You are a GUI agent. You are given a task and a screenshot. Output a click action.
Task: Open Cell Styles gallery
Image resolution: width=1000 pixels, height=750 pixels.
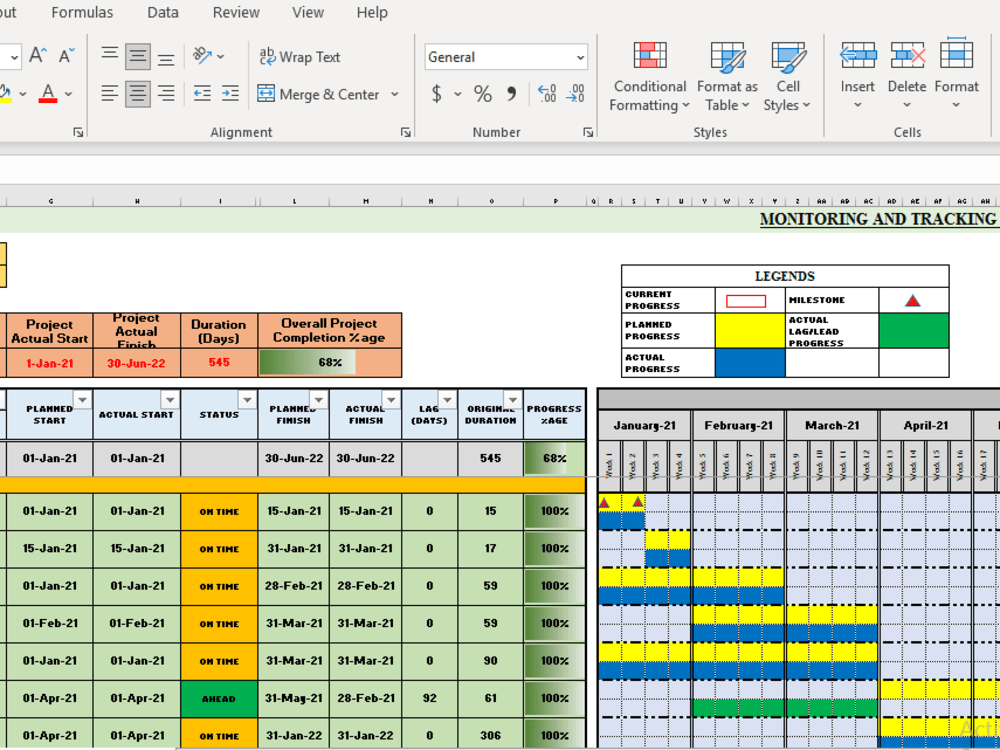click(x=788, y=76)
